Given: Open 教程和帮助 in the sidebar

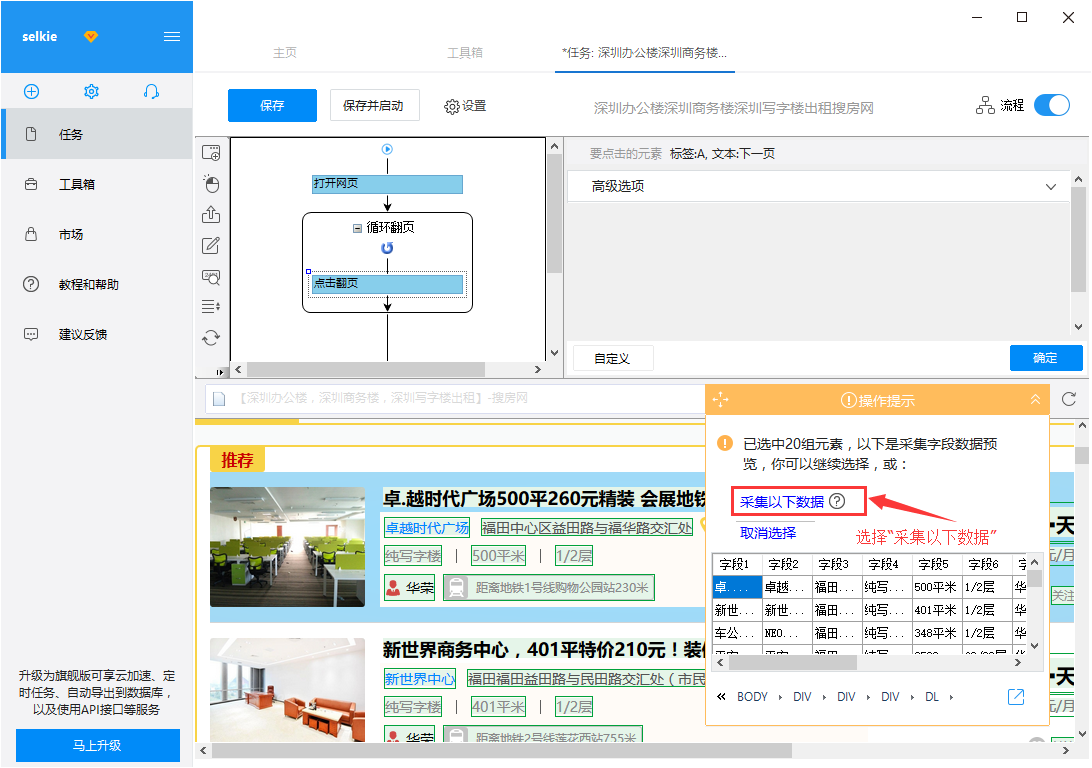Looking at the screenshot, I should tap(97, 285).
